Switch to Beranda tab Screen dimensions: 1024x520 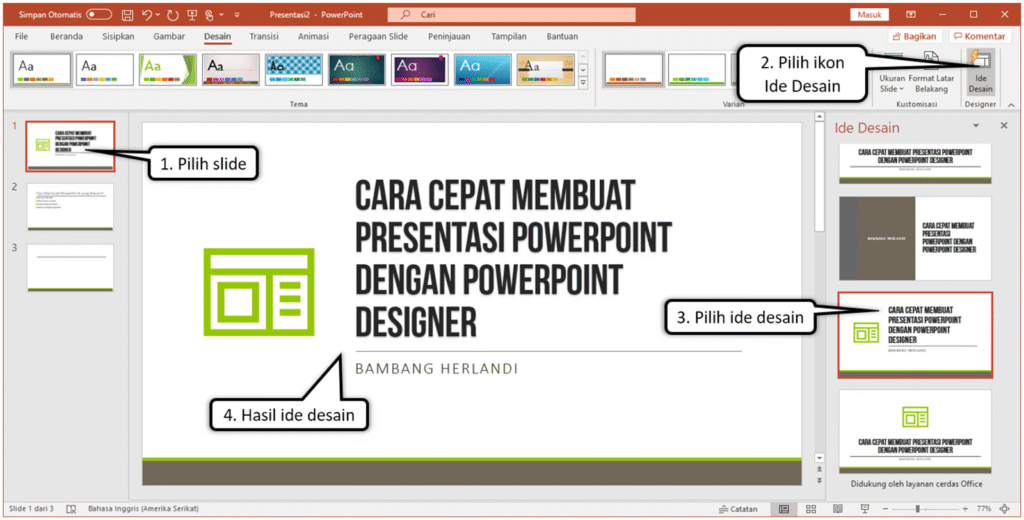coord(65,37)
